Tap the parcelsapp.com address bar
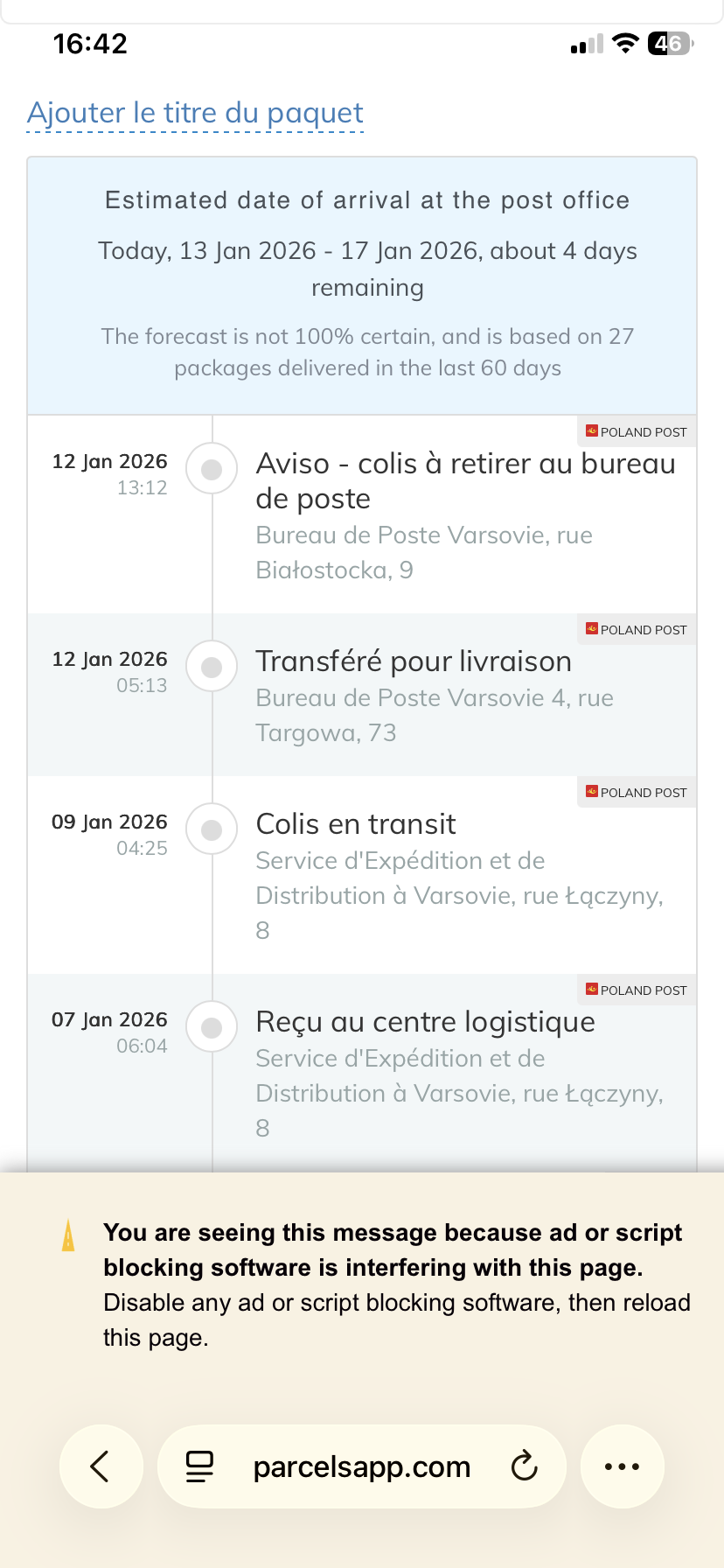 pyautogui.click(x=361, y=1466)
